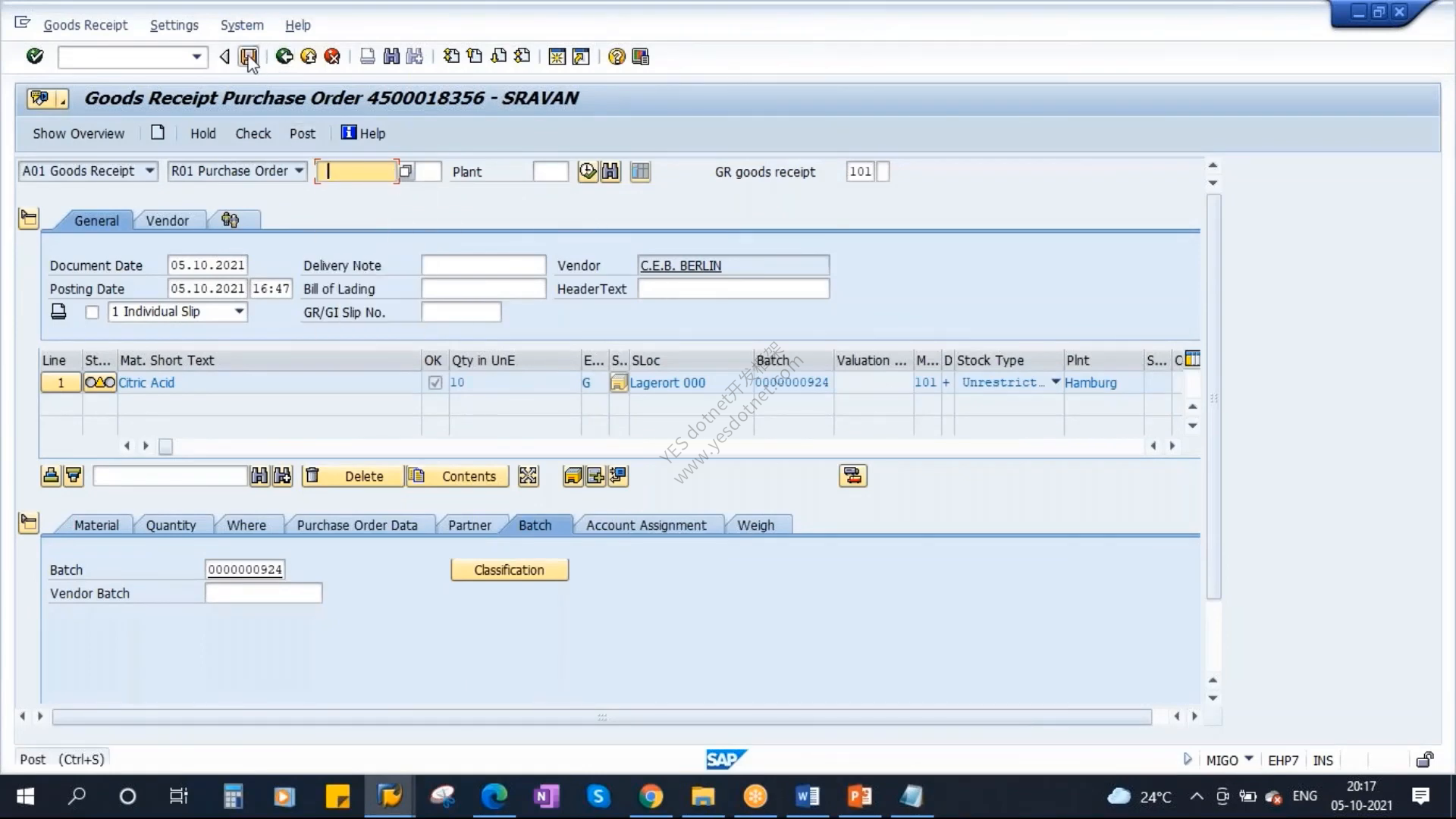Expand the status bar arrow near MIGO

(1188, 759)
